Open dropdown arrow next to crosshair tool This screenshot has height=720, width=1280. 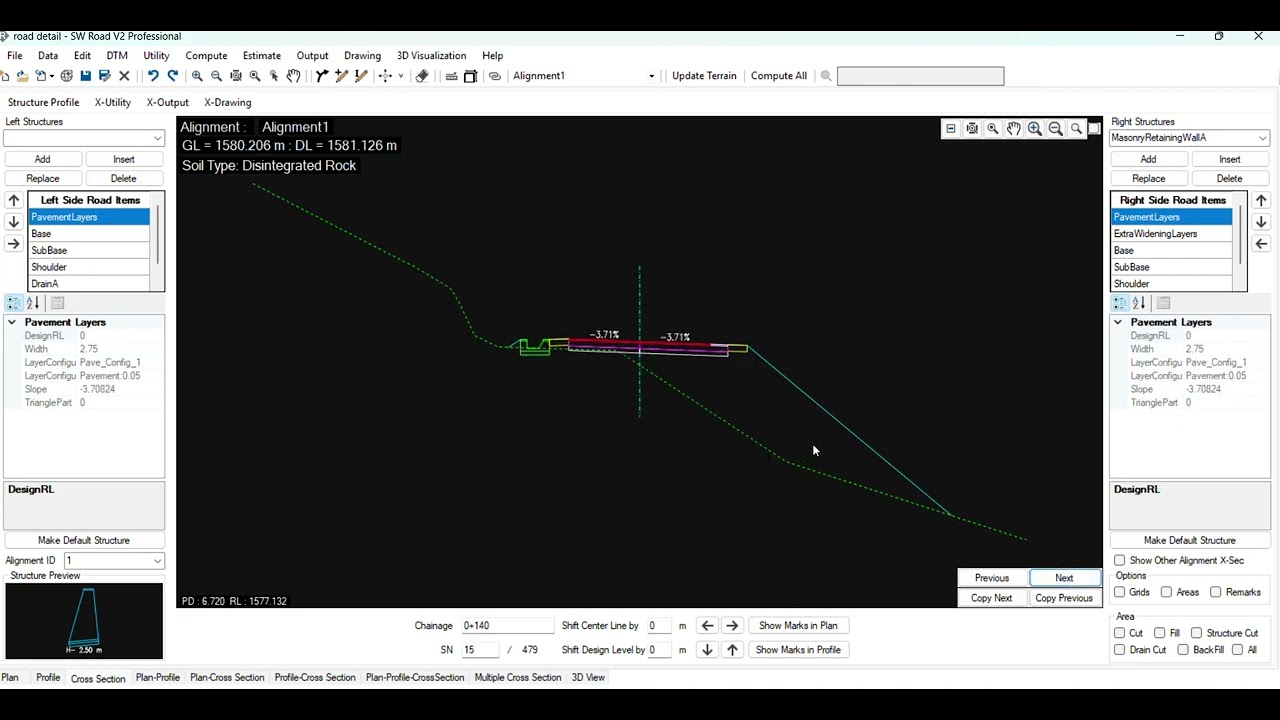(x=401, y=76)
